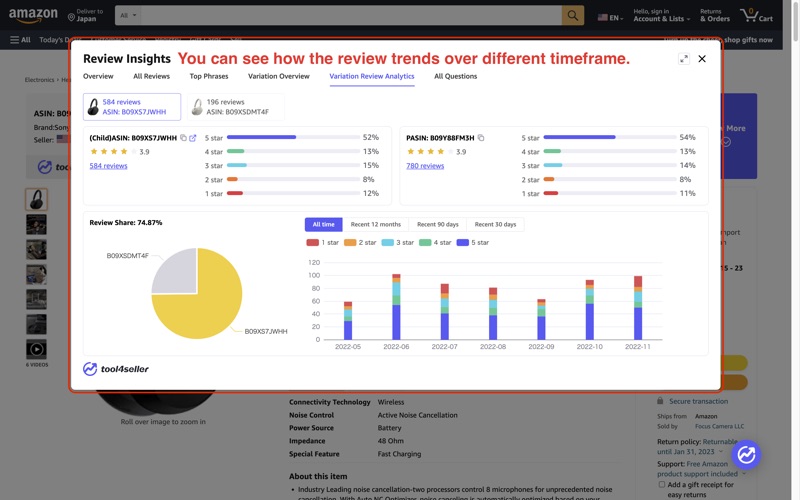Viewport: 800px width, 500px height.
Task: Select the All time range
Action: 323,224
